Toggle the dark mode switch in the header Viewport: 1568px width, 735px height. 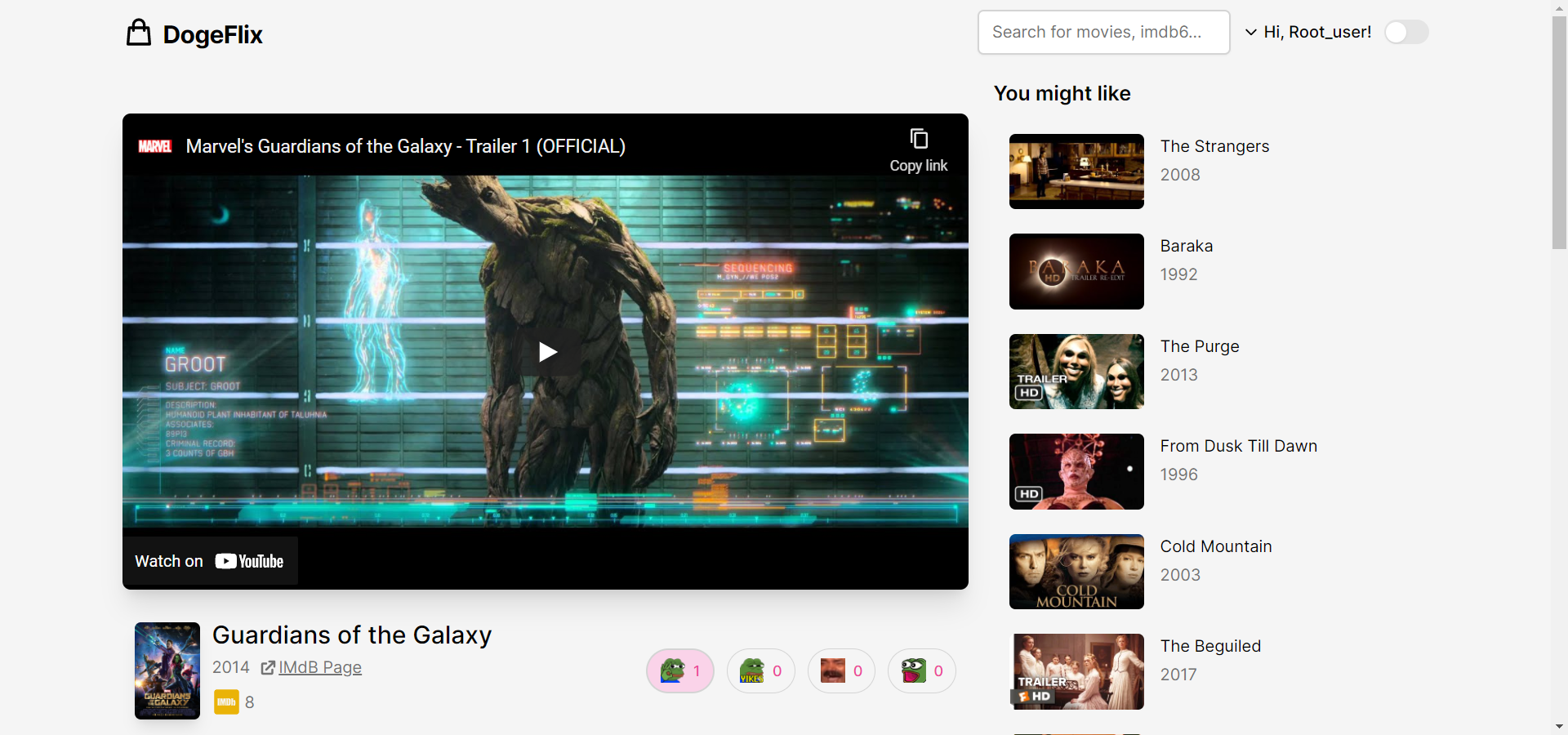pos(1406,33)
